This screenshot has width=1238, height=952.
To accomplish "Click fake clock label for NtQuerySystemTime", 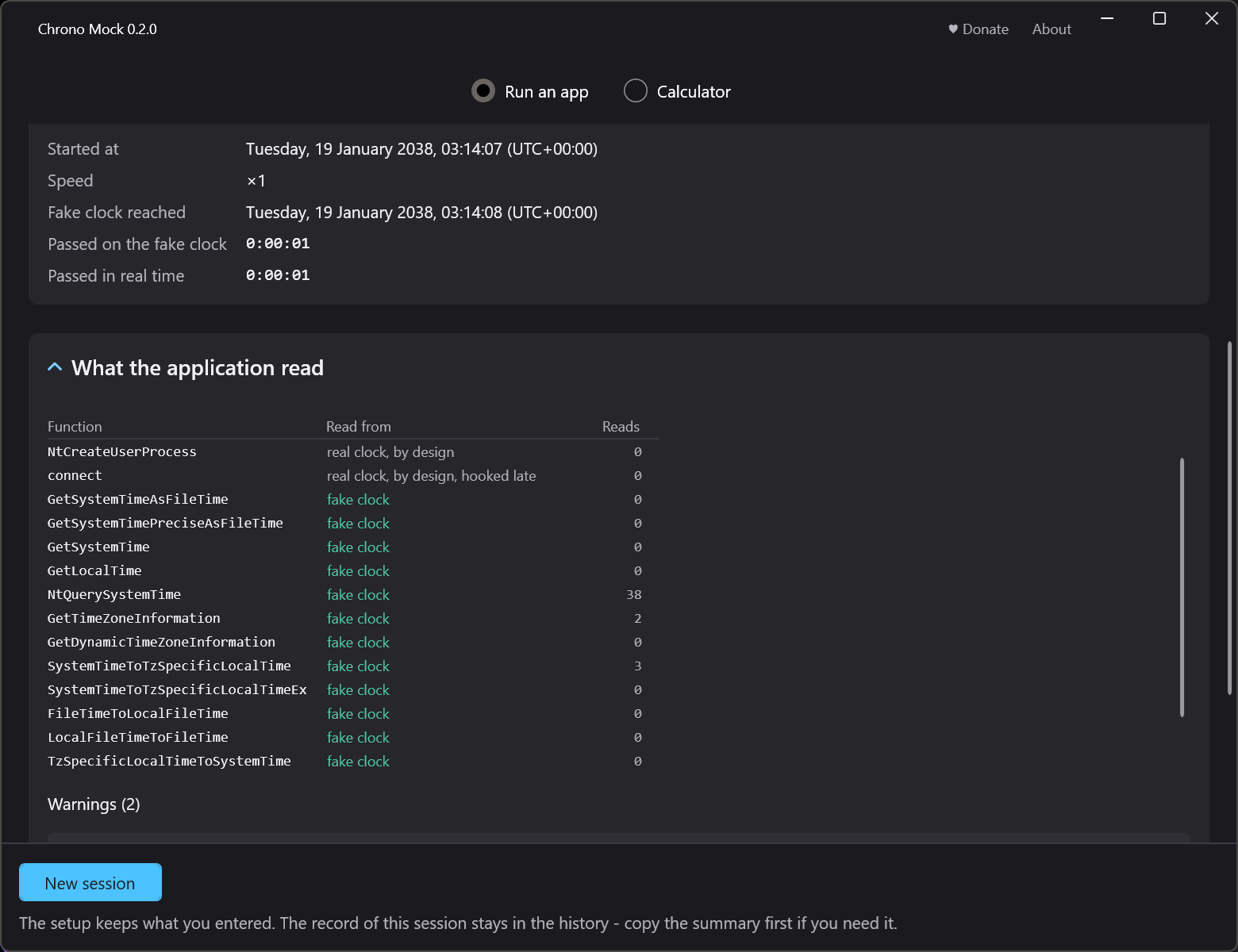I will [358, 594].
